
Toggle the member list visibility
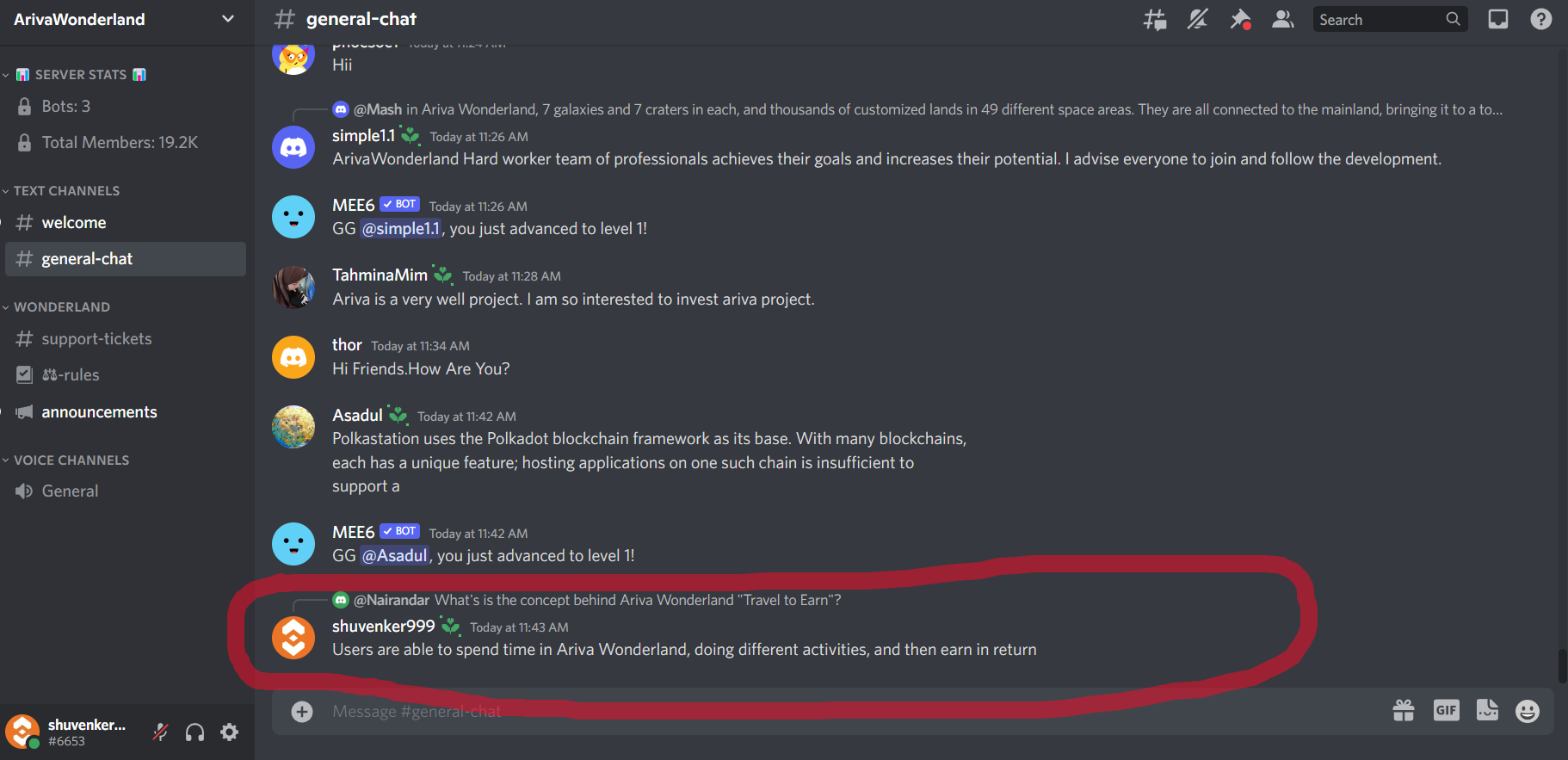click(x=1282, y=19)
